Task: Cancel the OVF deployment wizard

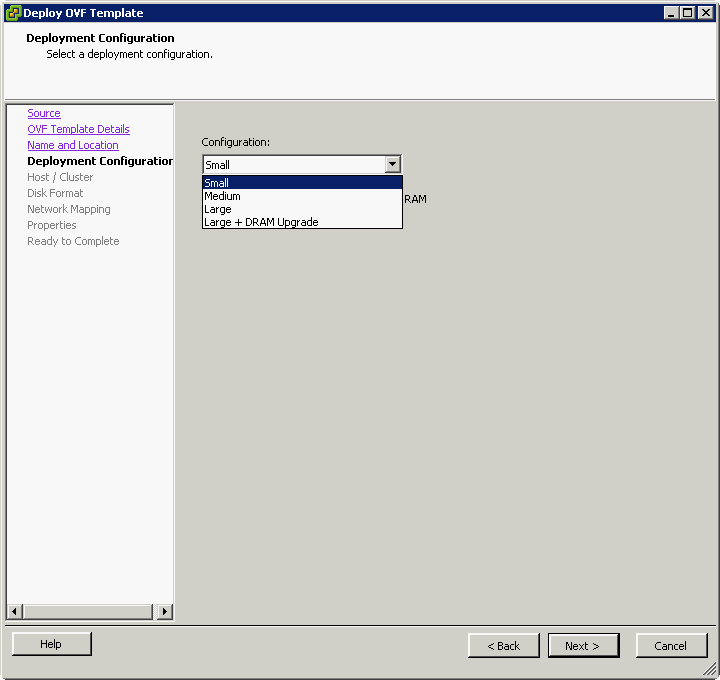Action: (671, 646)
